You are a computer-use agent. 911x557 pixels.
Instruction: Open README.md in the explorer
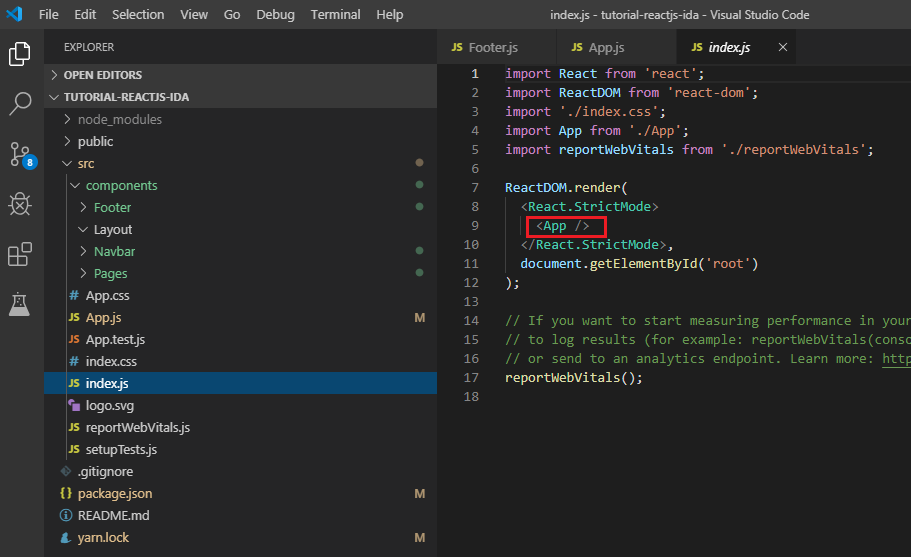point(241,515)
